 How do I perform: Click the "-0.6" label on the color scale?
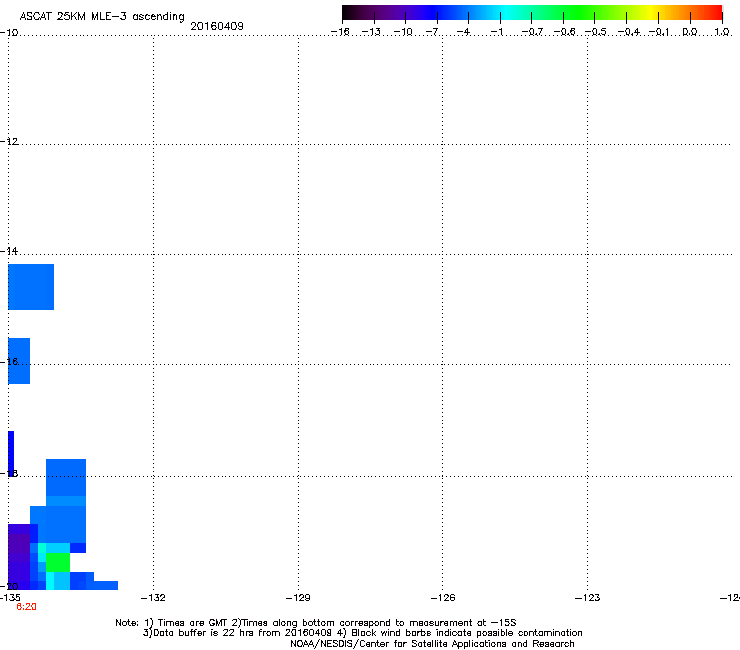coord(564,32)
